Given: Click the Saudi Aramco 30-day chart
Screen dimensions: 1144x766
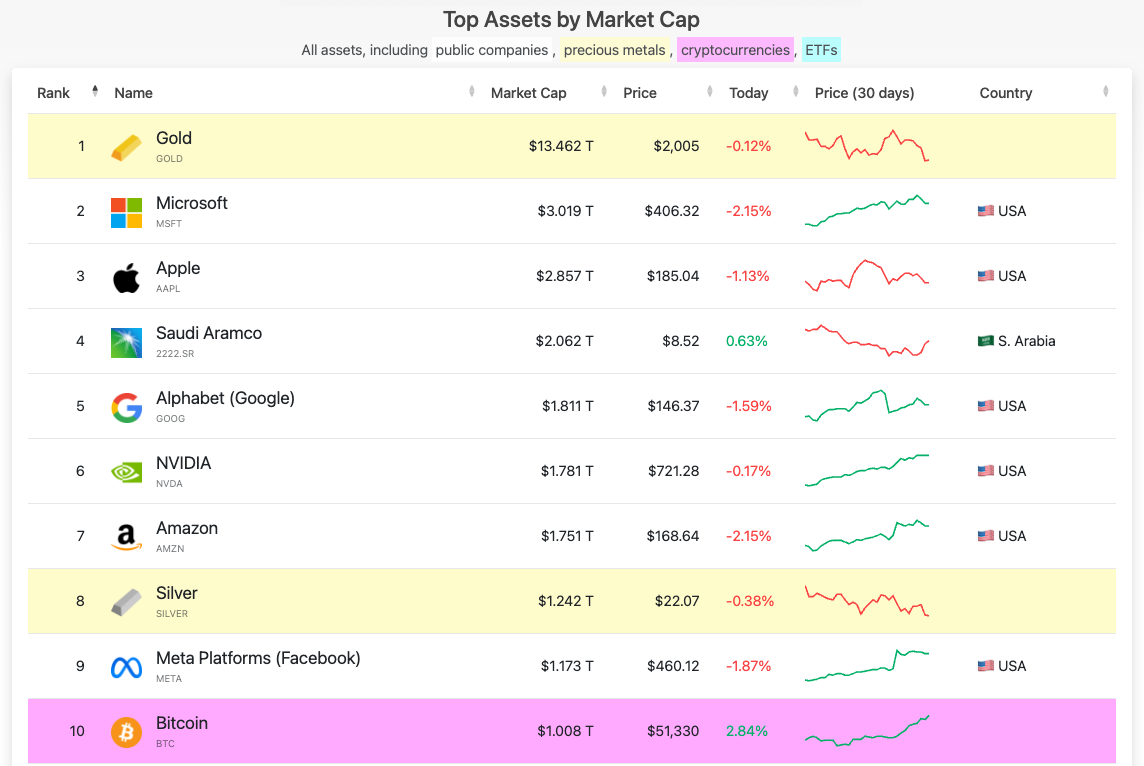Looking at the screenshot, I should click(x=867, y=341).
